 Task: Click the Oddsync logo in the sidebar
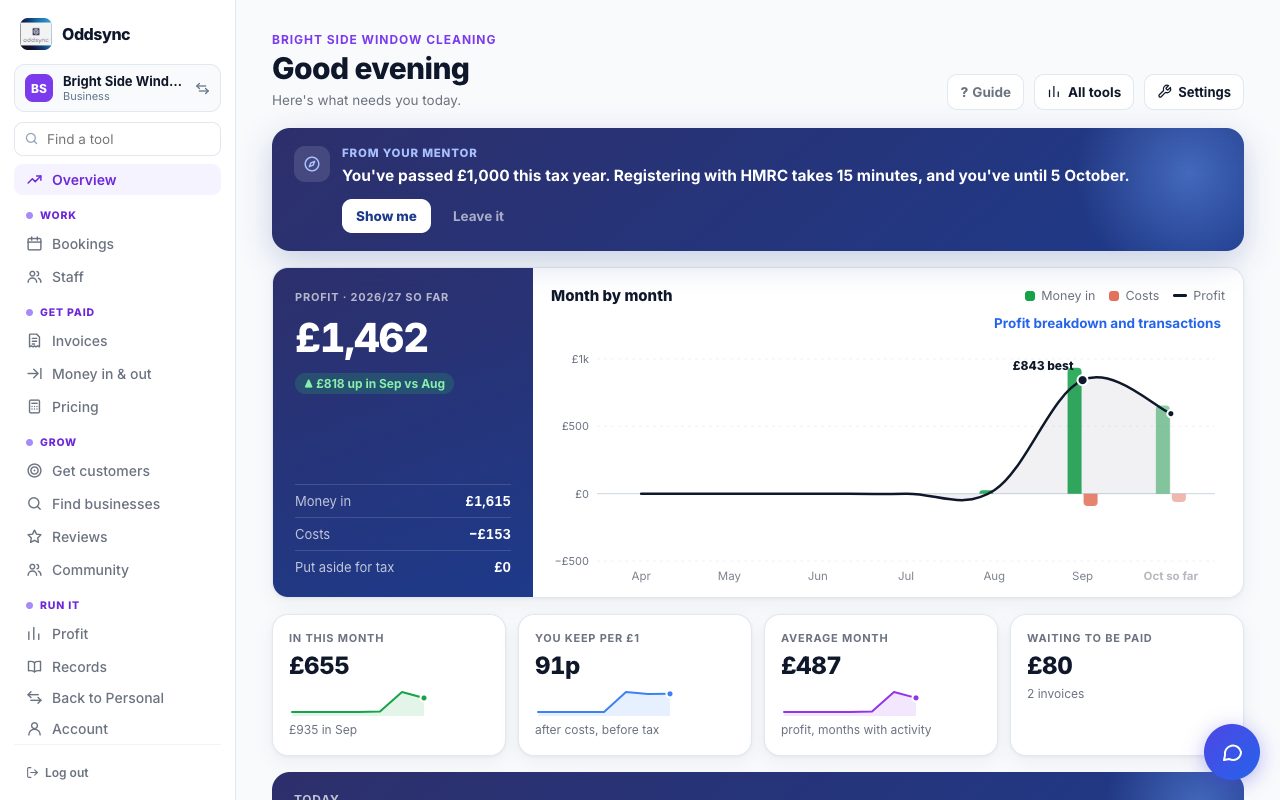click(36, 34)
